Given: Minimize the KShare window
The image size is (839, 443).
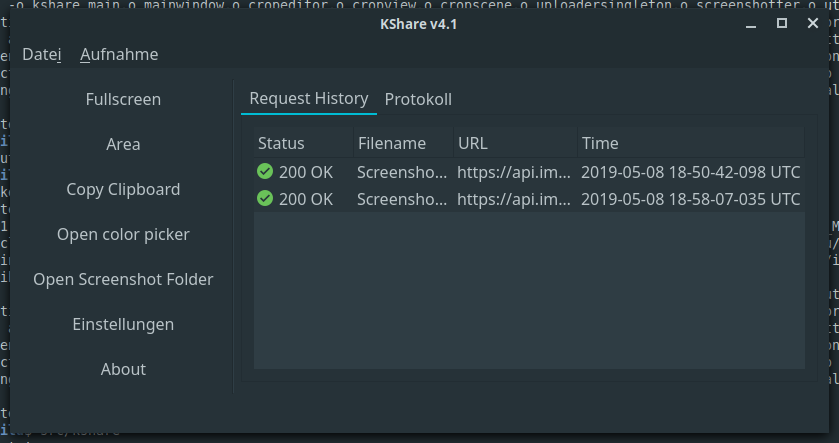Looking at the screenshot, I should pyautogui.click(x=752, y=23).
